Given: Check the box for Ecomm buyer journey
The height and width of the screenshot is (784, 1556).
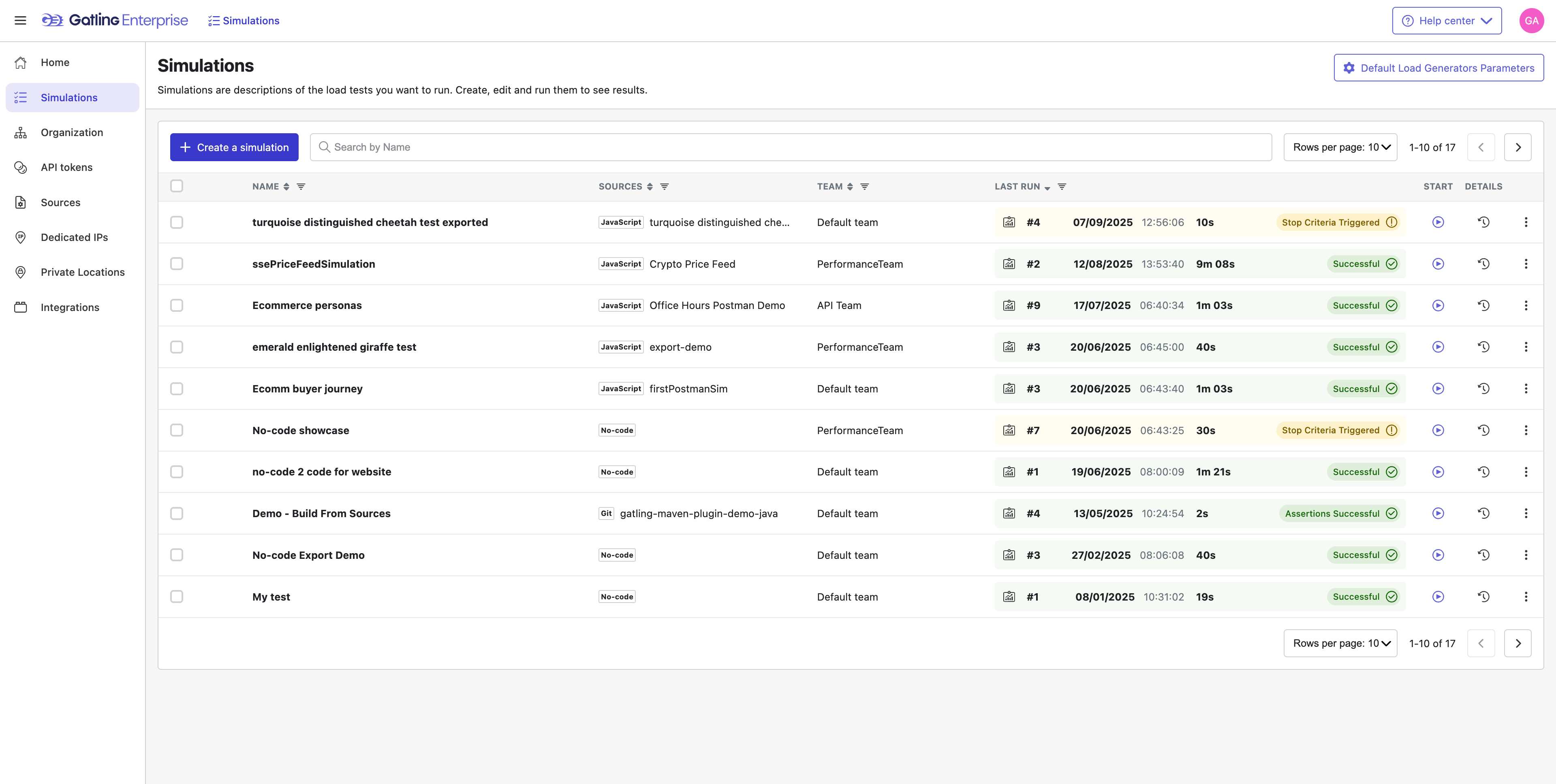Looking at the screenshot, I should (176, 389).
